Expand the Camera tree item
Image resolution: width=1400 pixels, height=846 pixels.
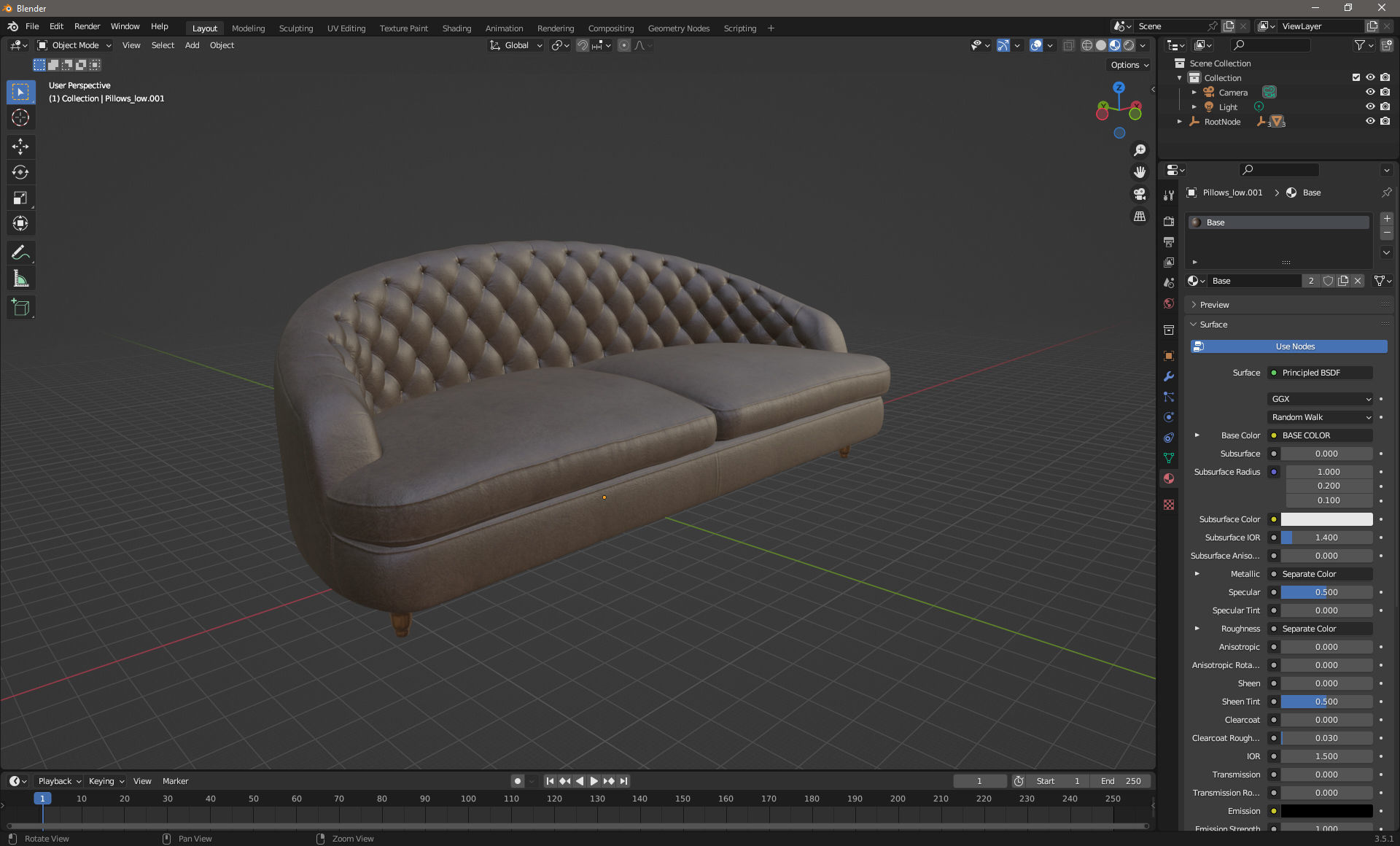[x=1194, y=93]
